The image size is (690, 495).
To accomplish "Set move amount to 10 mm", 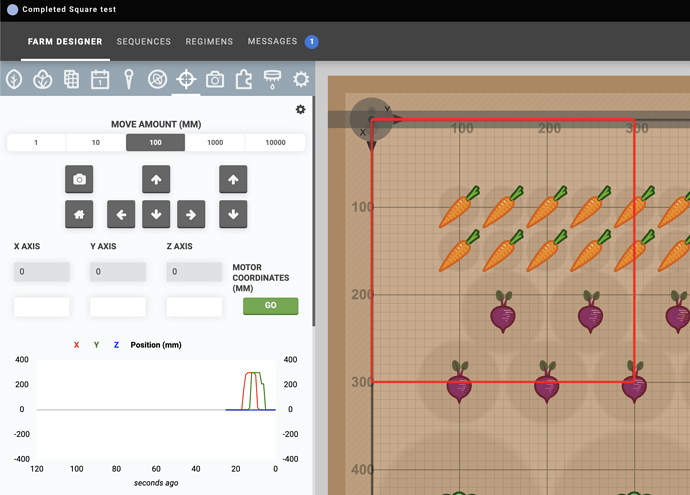I will click(x=96, y=143).
